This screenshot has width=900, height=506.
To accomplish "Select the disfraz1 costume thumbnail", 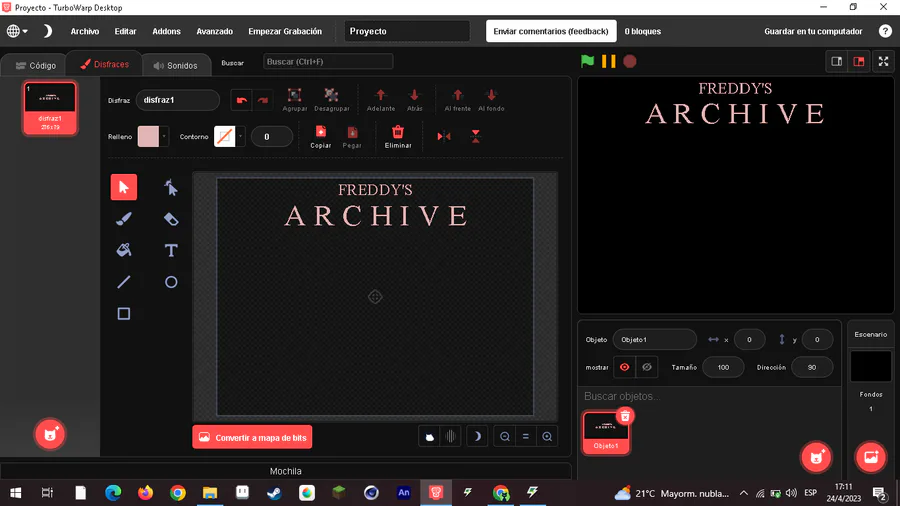I will tap(50, 108).
